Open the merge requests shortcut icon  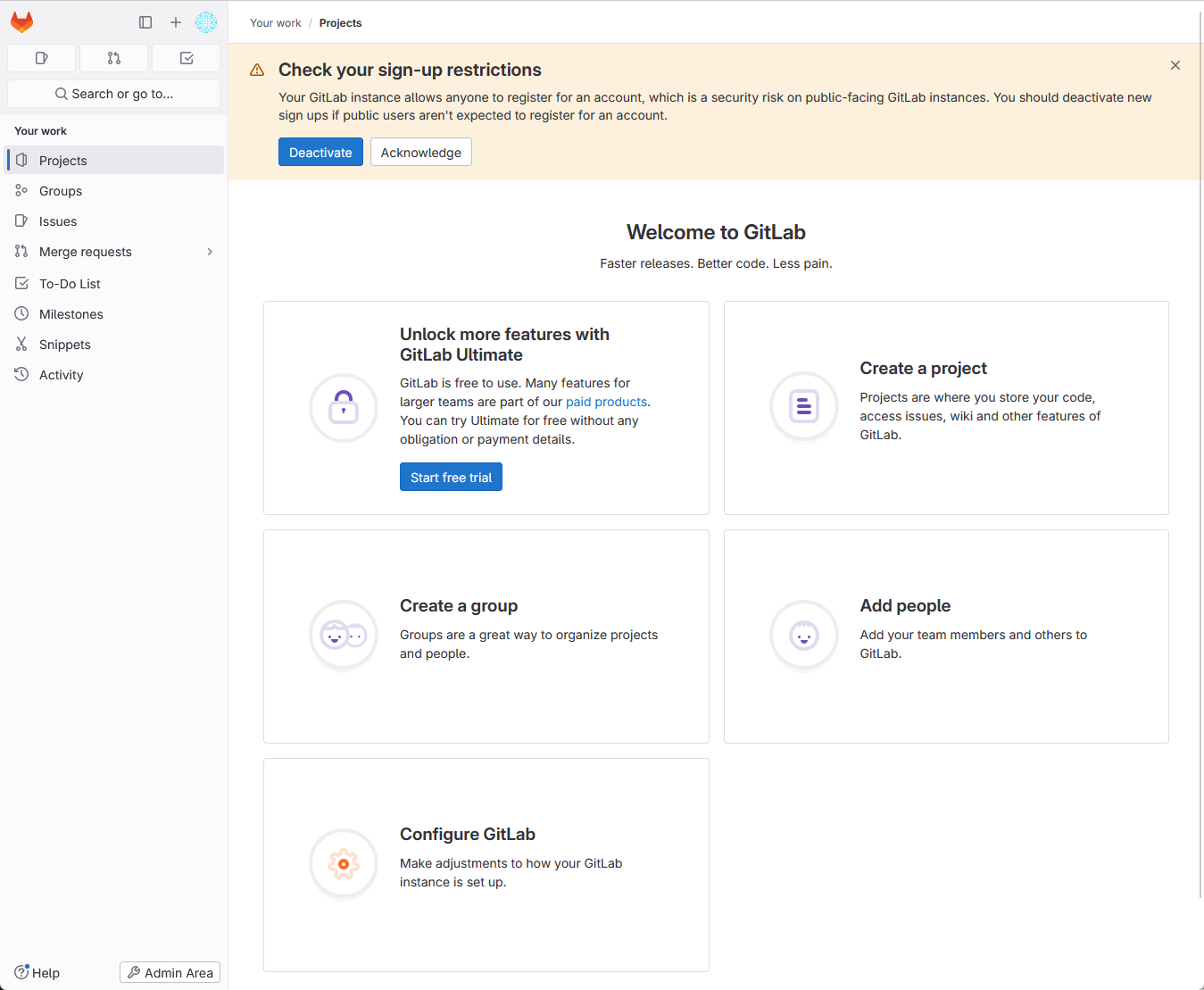coord(113,58)
